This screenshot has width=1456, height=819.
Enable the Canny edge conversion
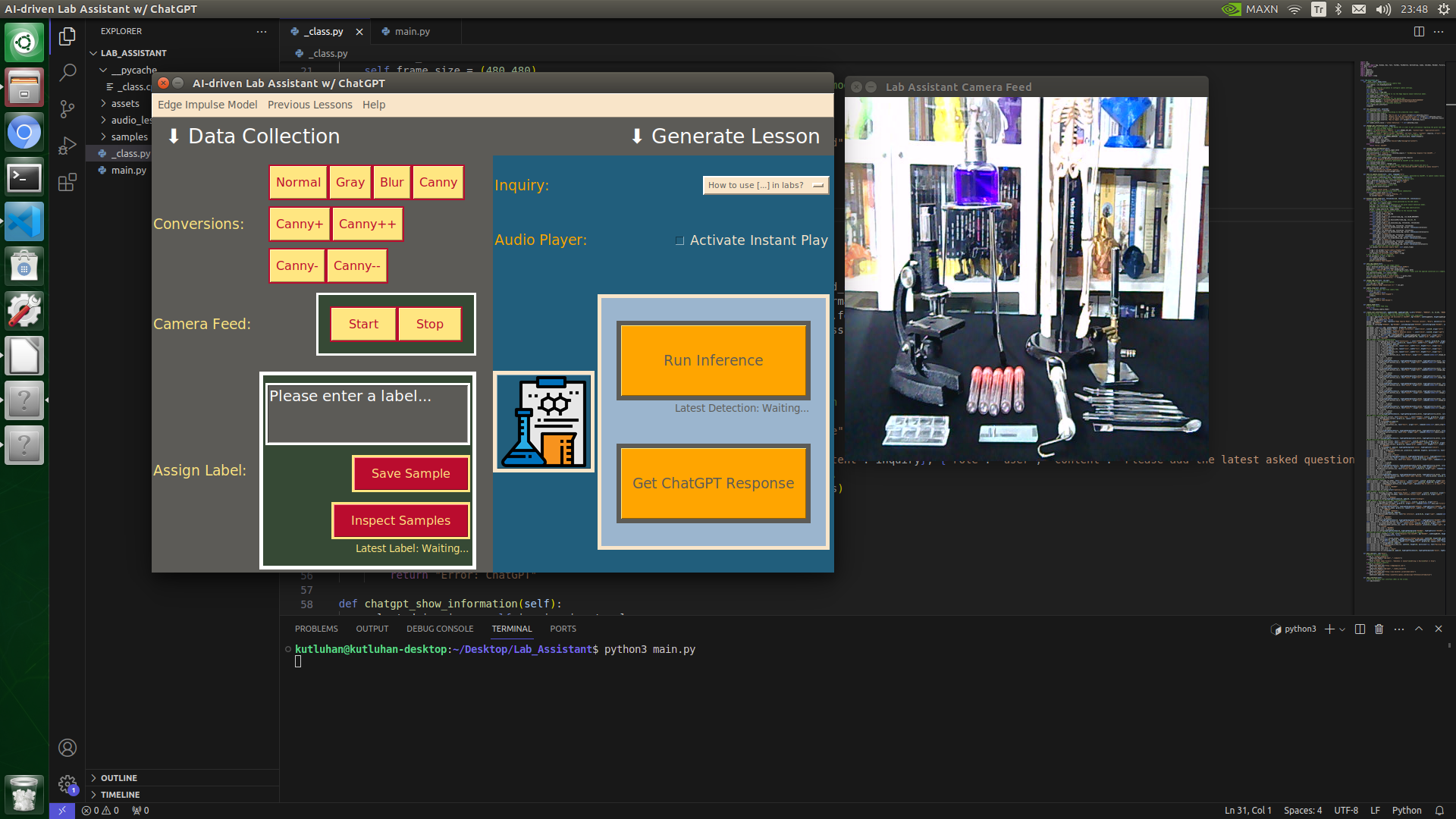437,181
